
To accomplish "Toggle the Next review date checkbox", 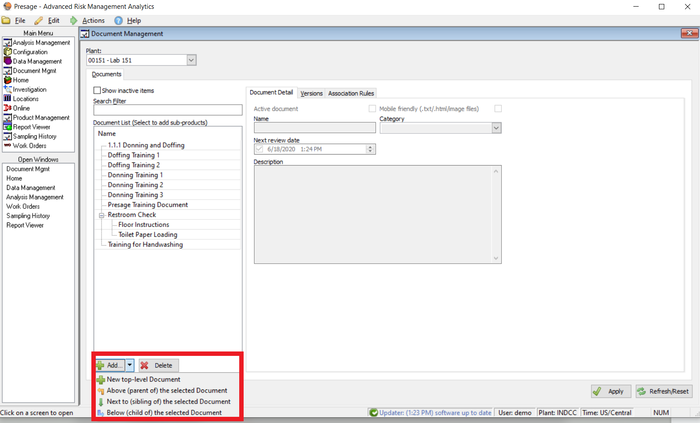I will click(x=259, y=149).
